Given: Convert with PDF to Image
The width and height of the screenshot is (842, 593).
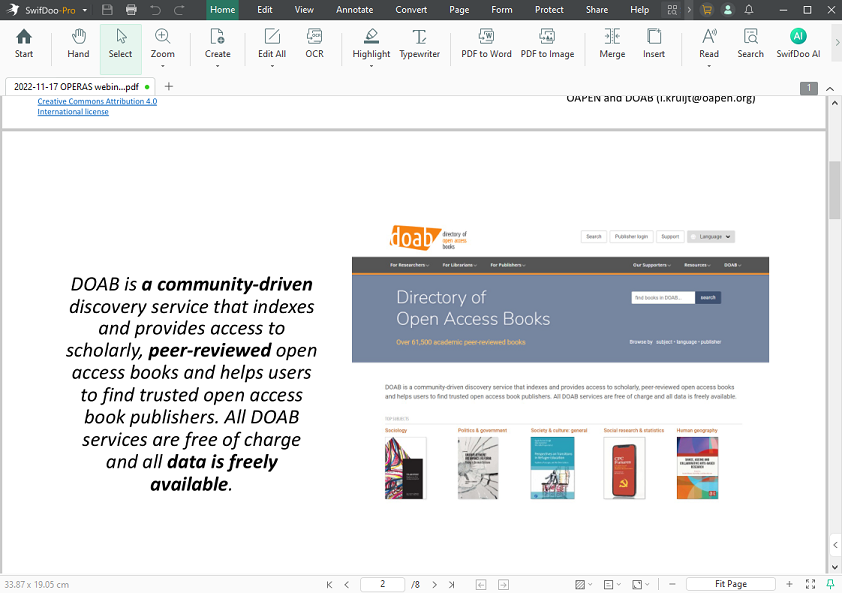Looking at the screenshot, I should [x=547, y=44].
